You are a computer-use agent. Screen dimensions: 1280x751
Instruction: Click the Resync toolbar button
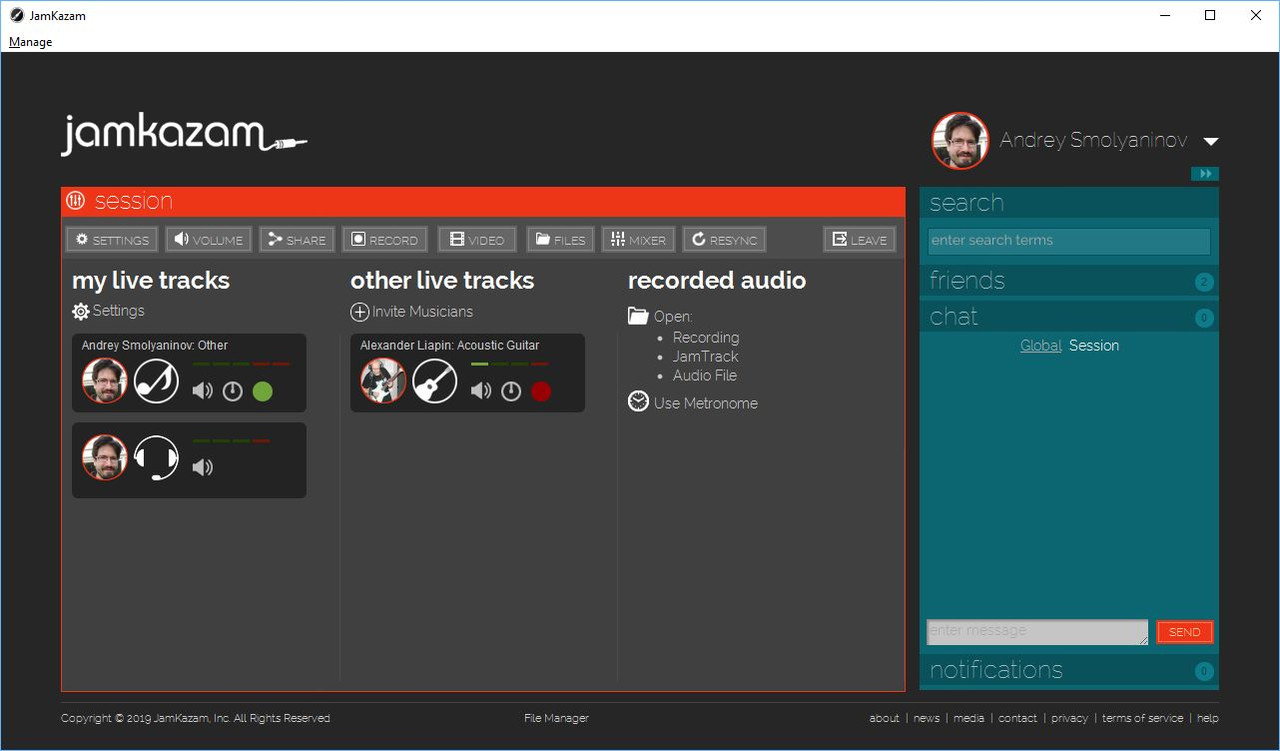coord(724,240)
